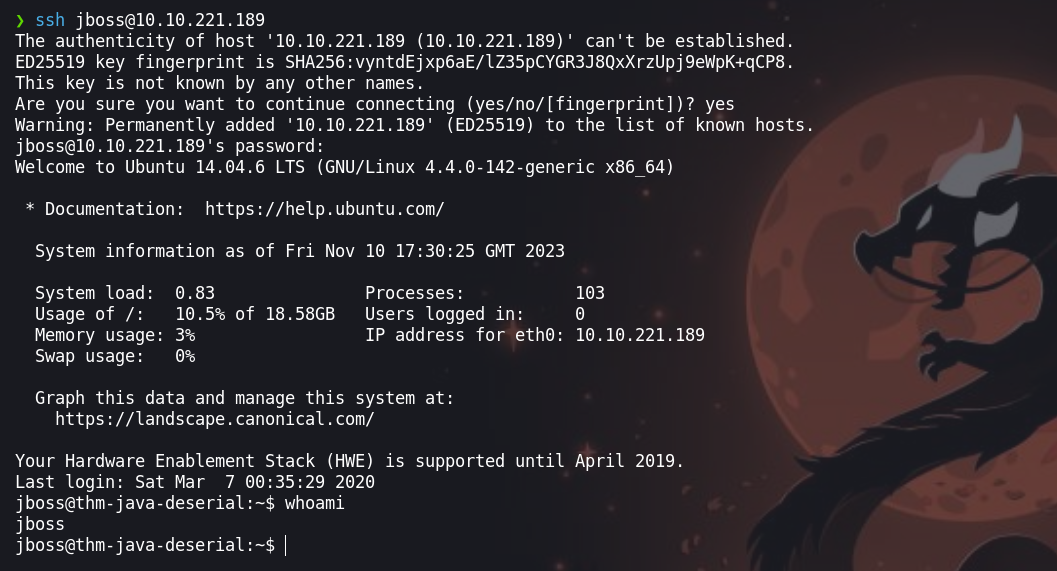
Task: Click the Ubuntu 14.04.6 LTS welcome line
Action: click(345, 167)
